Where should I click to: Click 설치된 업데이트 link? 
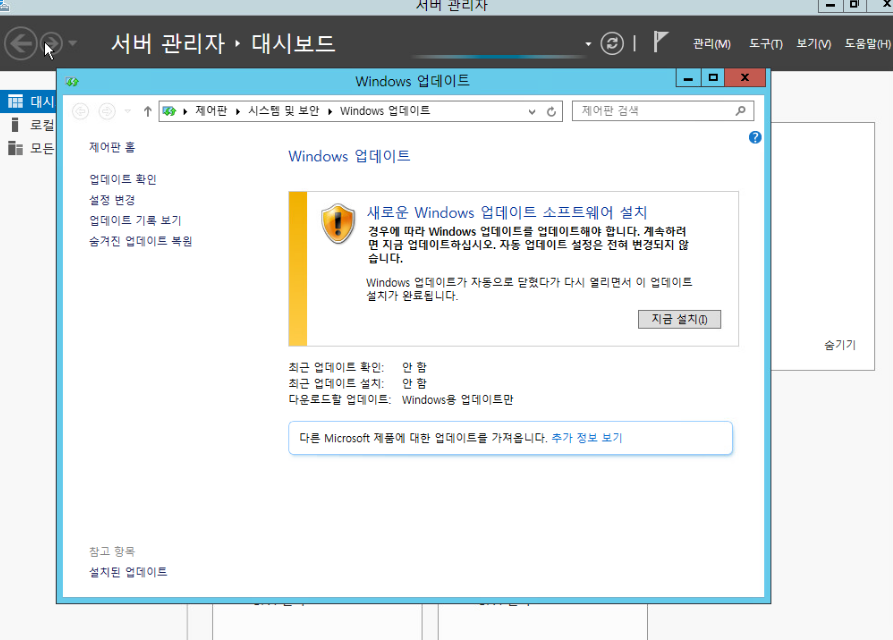pyautogui.click(x=128, y=572)
